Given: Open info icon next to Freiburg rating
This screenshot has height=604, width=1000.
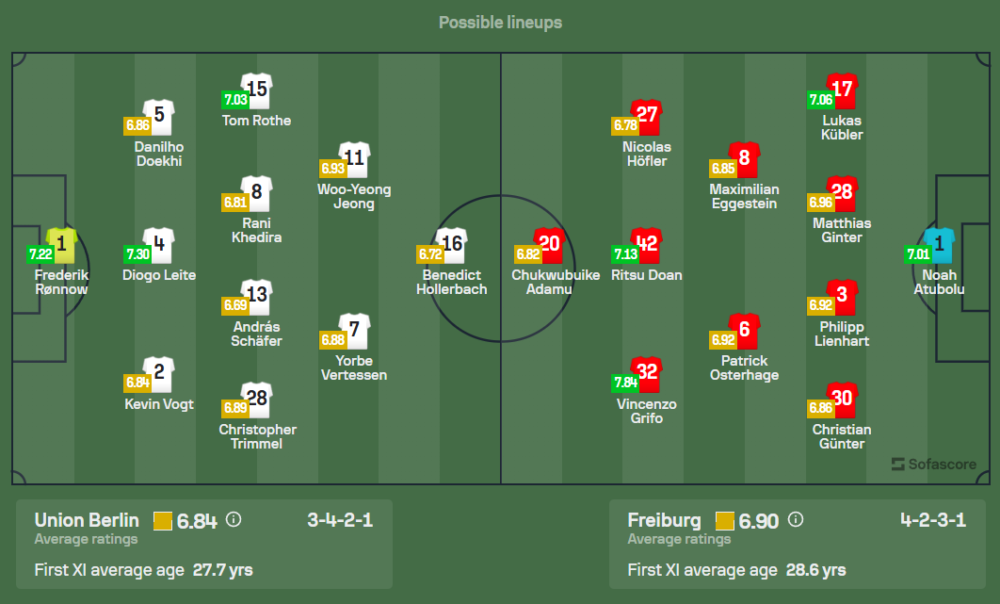Looking at the screenshot, I should [x=794, y=520].
